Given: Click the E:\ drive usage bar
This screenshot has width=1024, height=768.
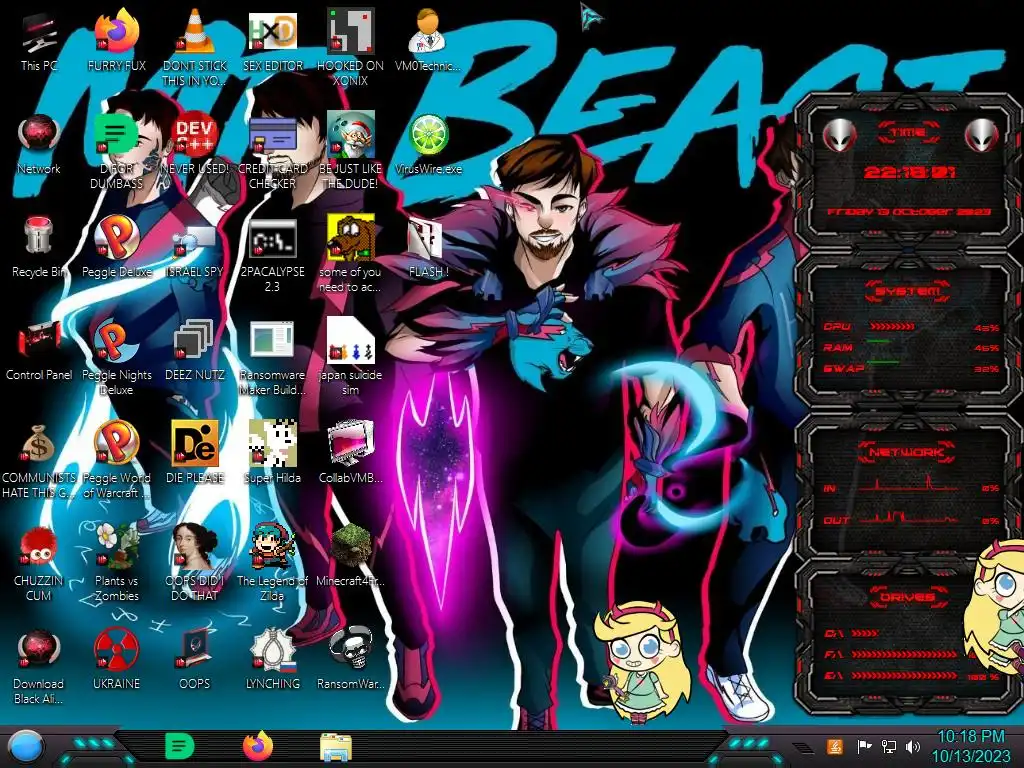Looking at the screenshot, I should [904, 675].
